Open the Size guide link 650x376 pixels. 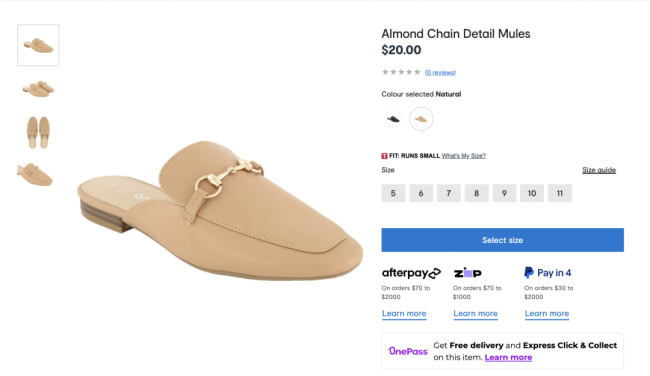pyautogui.click(x=599, y=170)
